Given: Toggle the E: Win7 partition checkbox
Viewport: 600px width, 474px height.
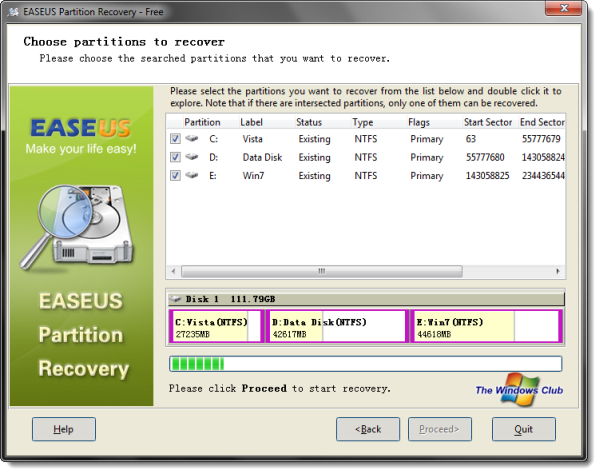Looking at the screenshot, I should click(175, 175).
